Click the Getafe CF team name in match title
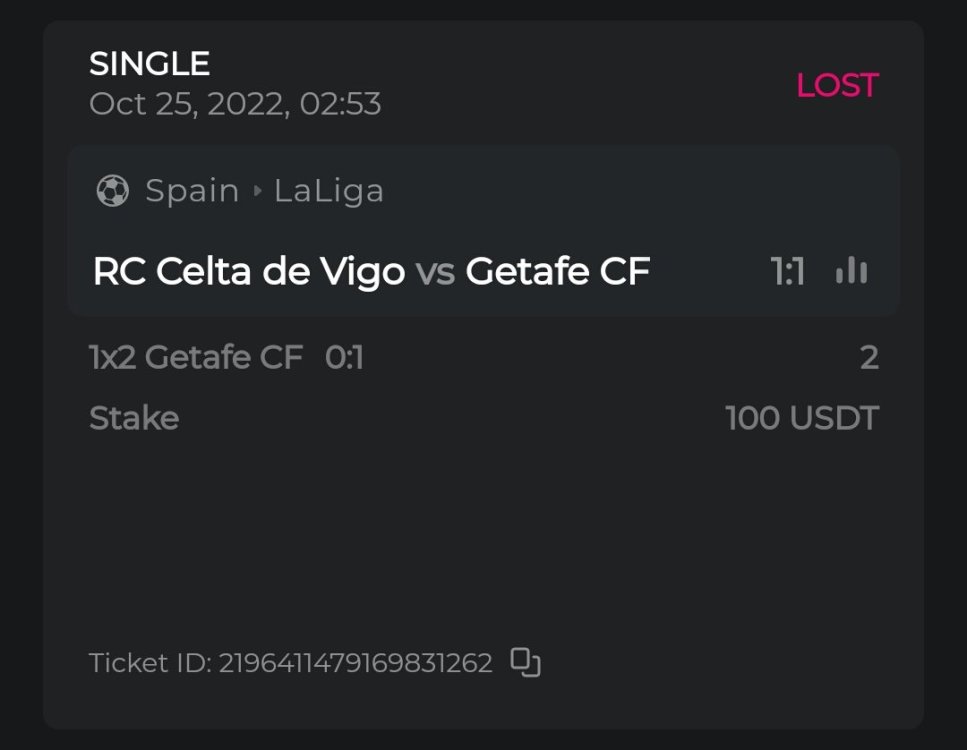 557,271
